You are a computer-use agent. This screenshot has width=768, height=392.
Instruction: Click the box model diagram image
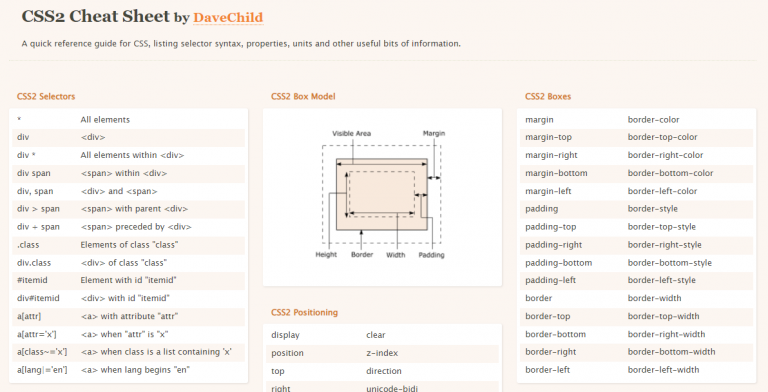(x=382, y=195)
